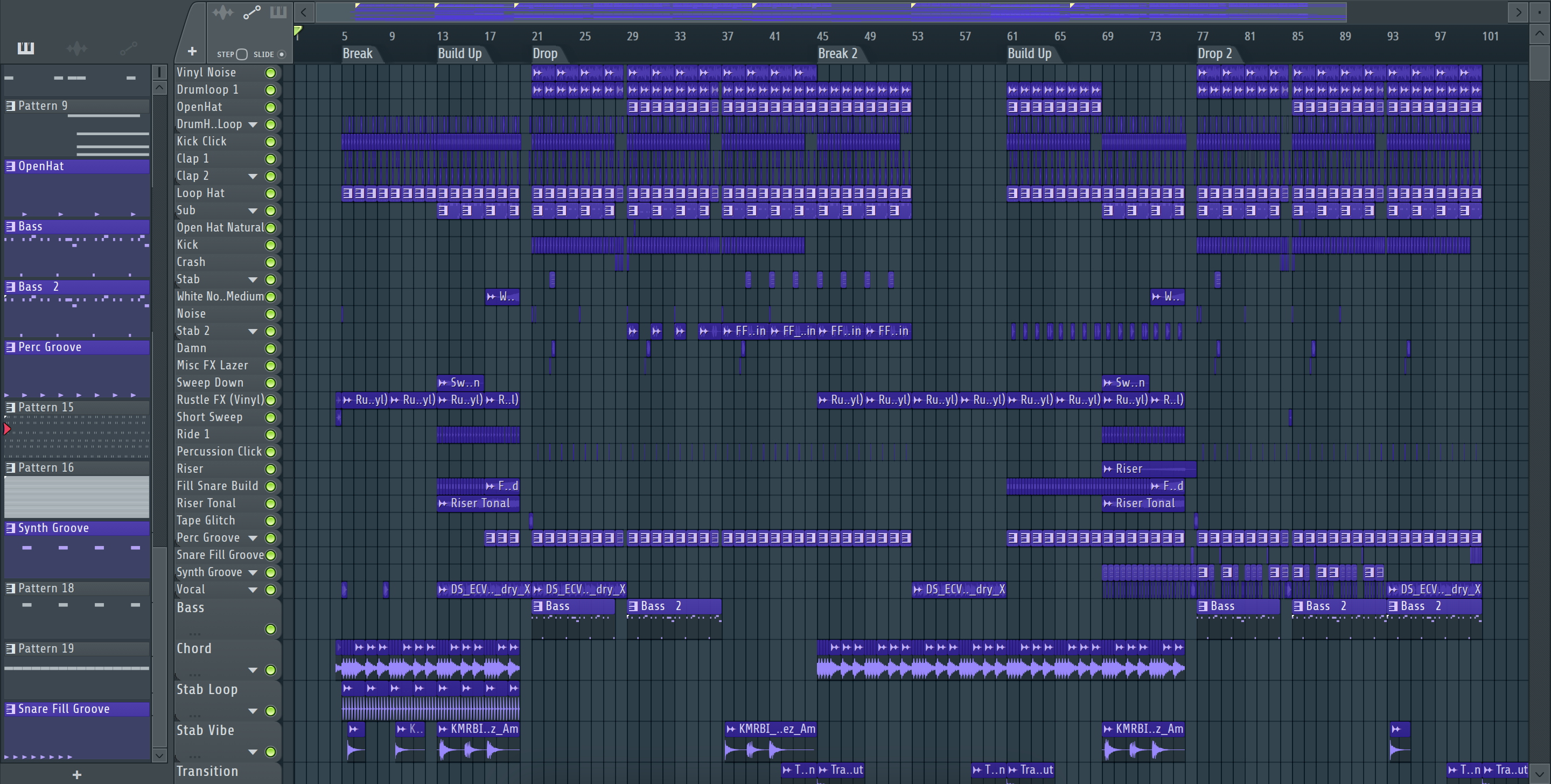Viewport: 1551px width, 784px height.
Task: Toggle the SLIDE option
Action: pyautogui.click(x=281, y=54)
